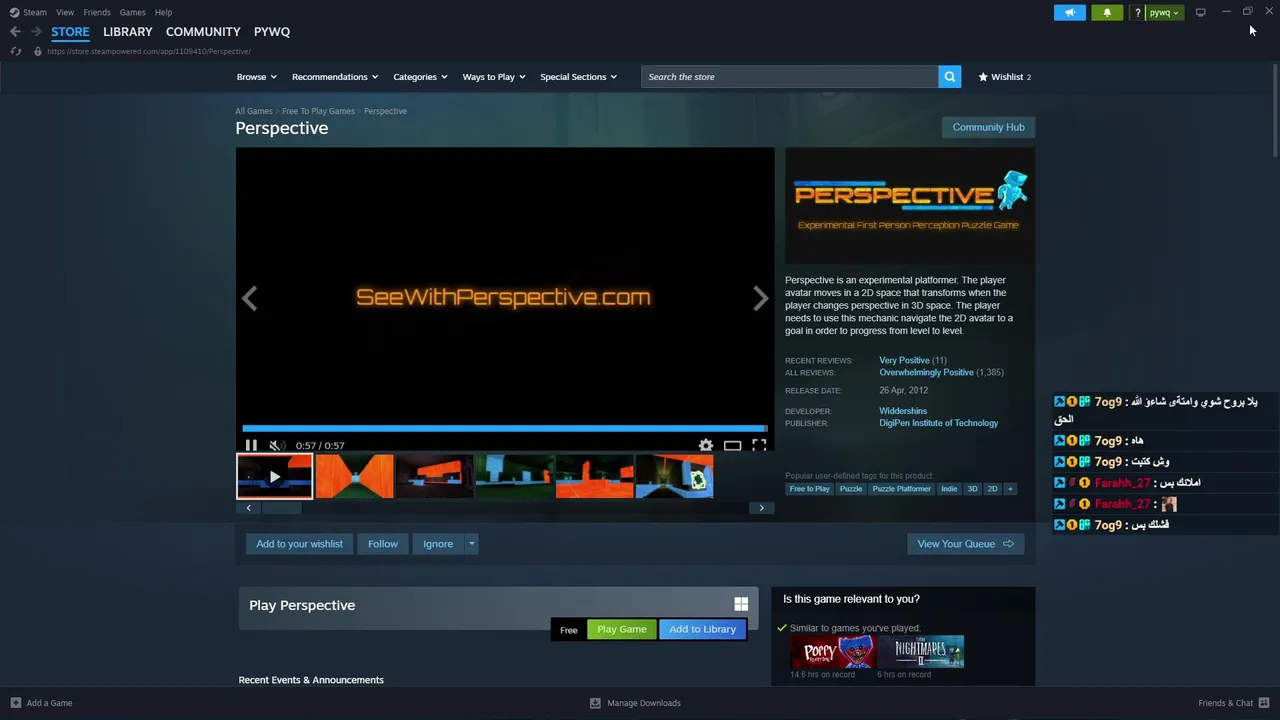Open the Widdershins developer link

pyautogui.click(x=903, y=411)
